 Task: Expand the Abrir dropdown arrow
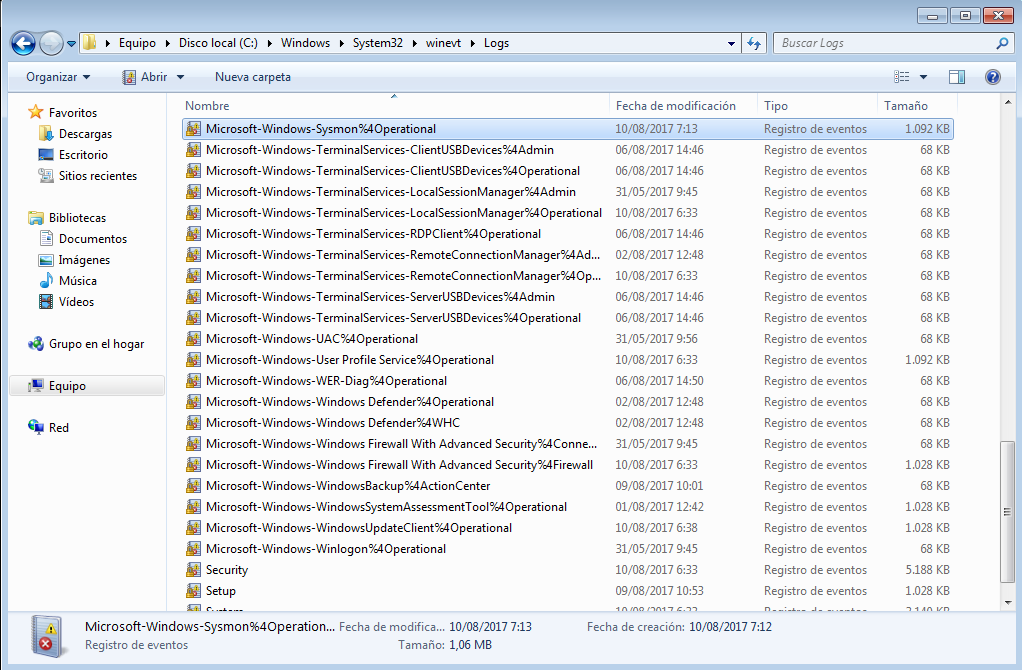(x=180, y=77)
